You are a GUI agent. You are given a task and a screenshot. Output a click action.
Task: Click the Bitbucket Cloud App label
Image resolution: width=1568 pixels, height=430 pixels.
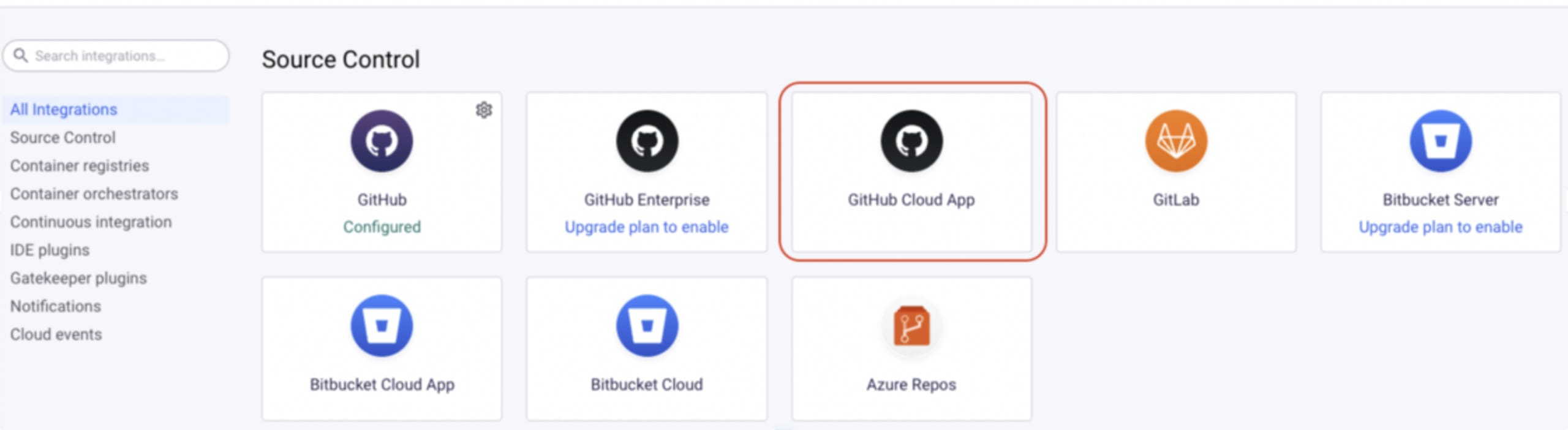pyautogui.click(x=382, y=385)
